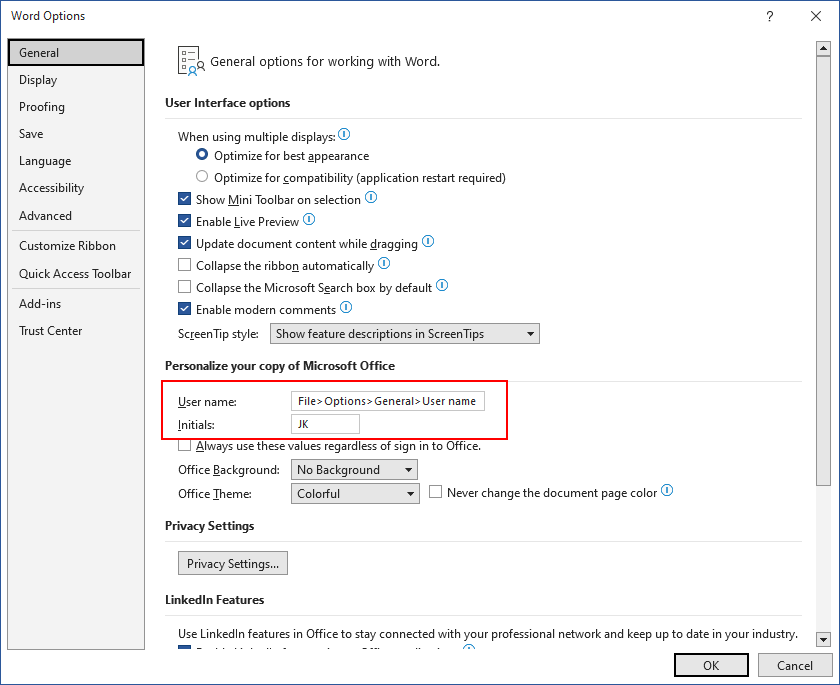The width and height of the screenshot is (840, 685).
Task: Open the Customize Ribbon category
Action: click(x=76, y=246)
